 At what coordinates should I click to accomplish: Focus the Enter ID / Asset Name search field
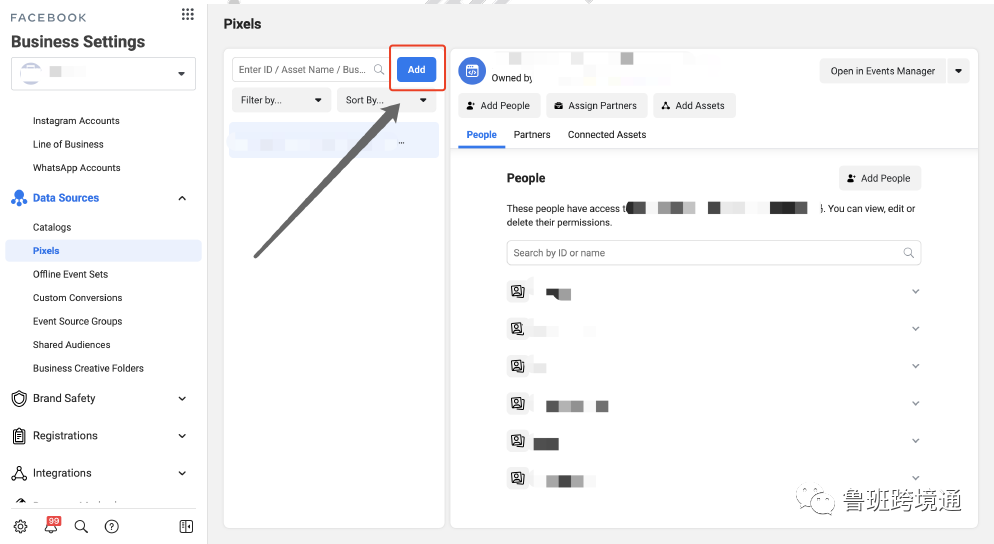pyautogui.click(x=311, y=70)
